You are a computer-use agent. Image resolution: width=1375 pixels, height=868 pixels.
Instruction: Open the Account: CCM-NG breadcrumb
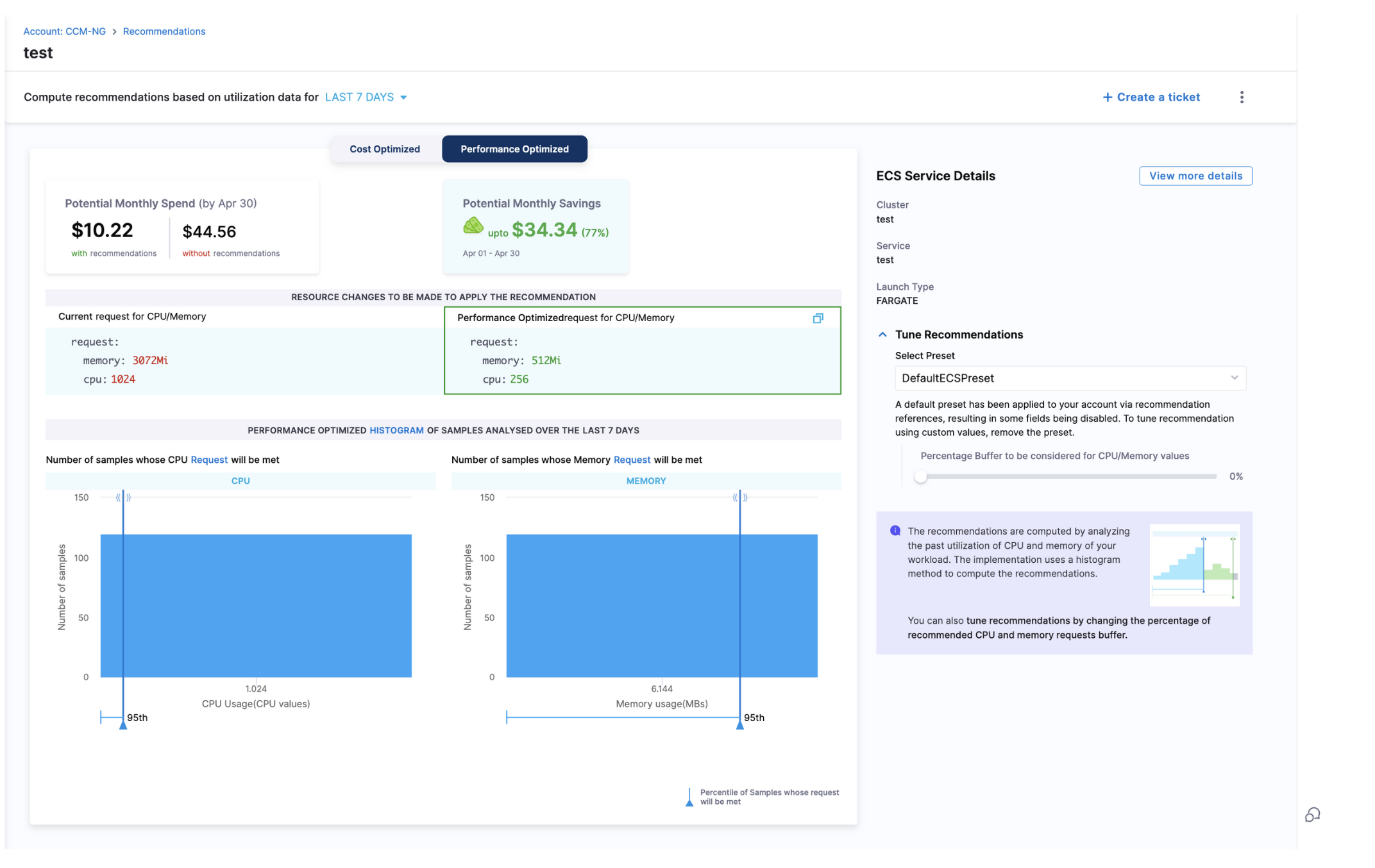pos(65,31)
